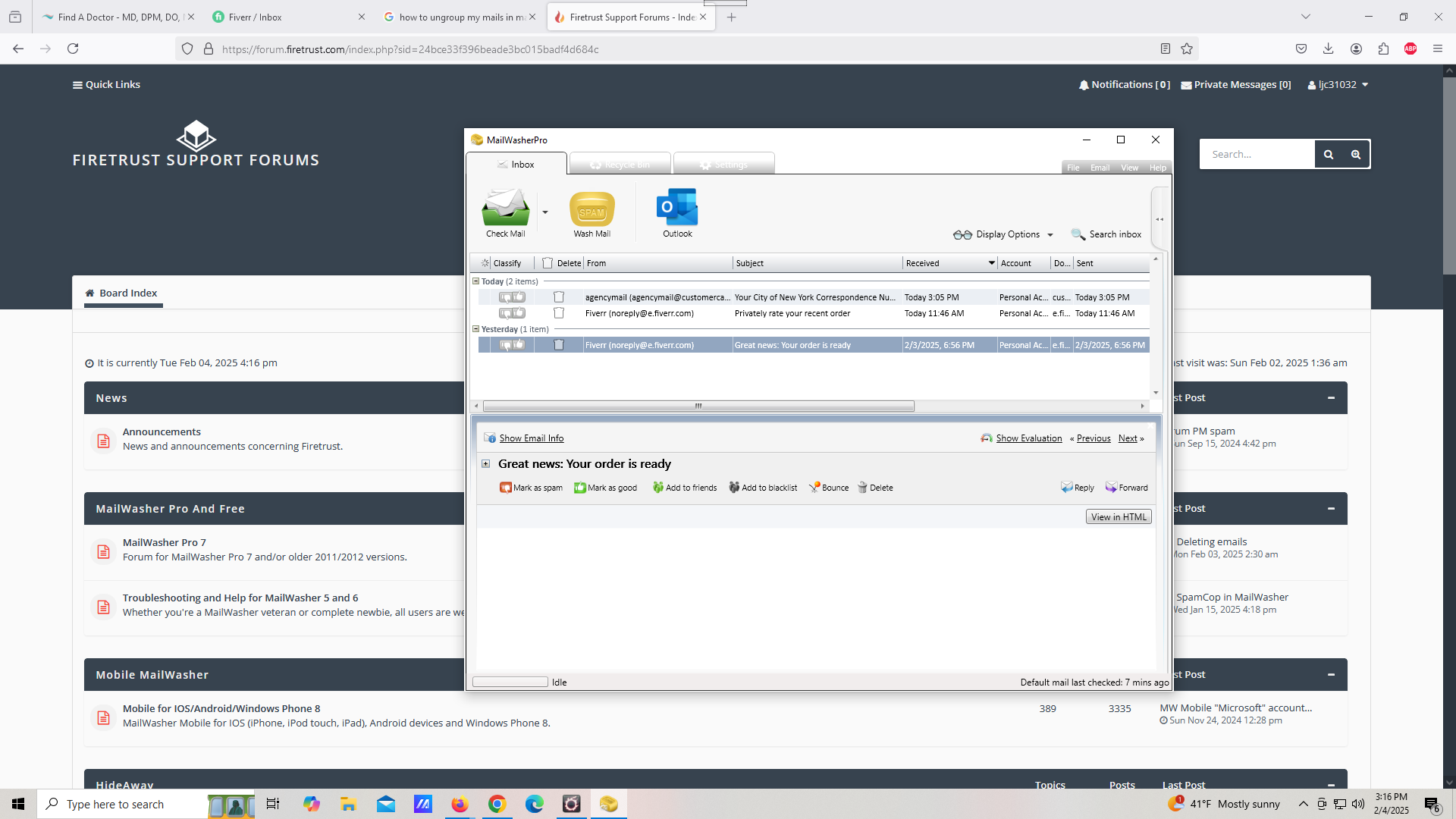Open the Email menu in MailWasherPro
This screenshot has width=1456, height=819.
point(1100,168)
